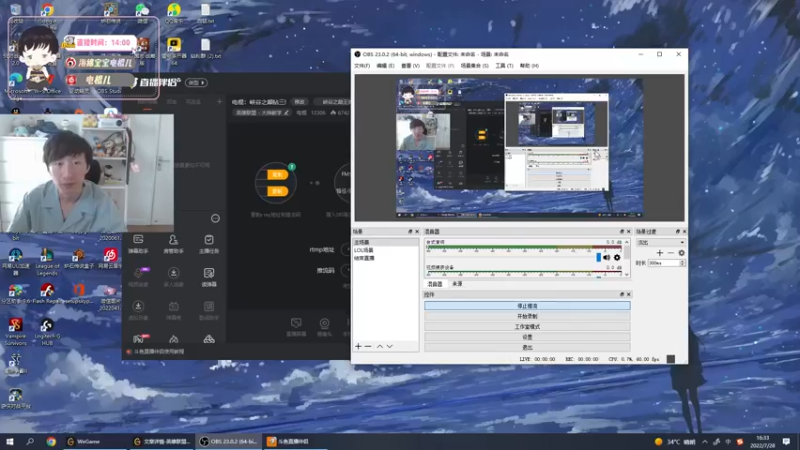Click the circular minus icon below webcam preview

point(215,218)
